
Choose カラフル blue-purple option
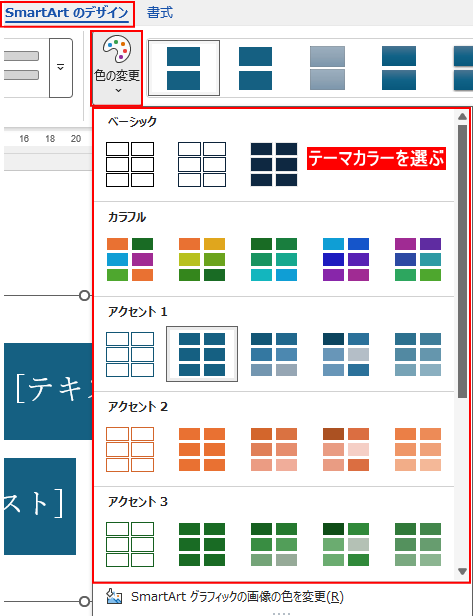[346, 259]
